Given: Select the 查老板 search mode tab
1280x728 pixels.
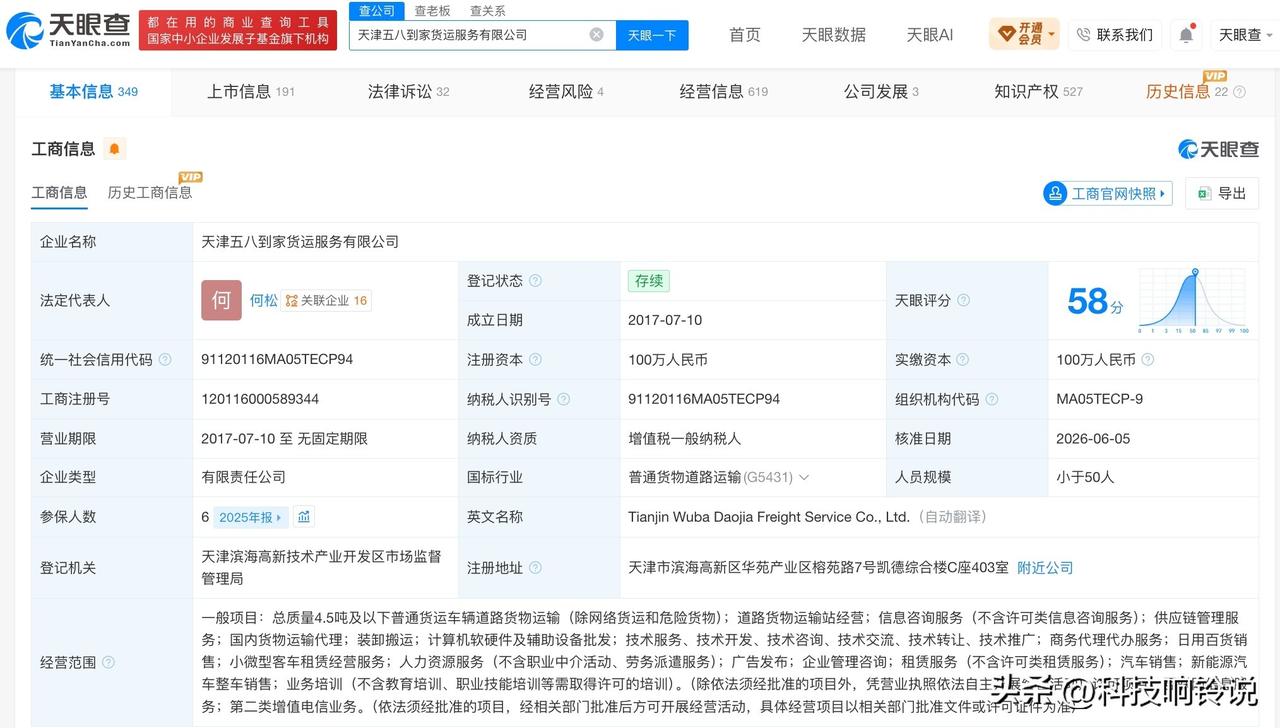Looking at the screenshot, I should point(432,11).
